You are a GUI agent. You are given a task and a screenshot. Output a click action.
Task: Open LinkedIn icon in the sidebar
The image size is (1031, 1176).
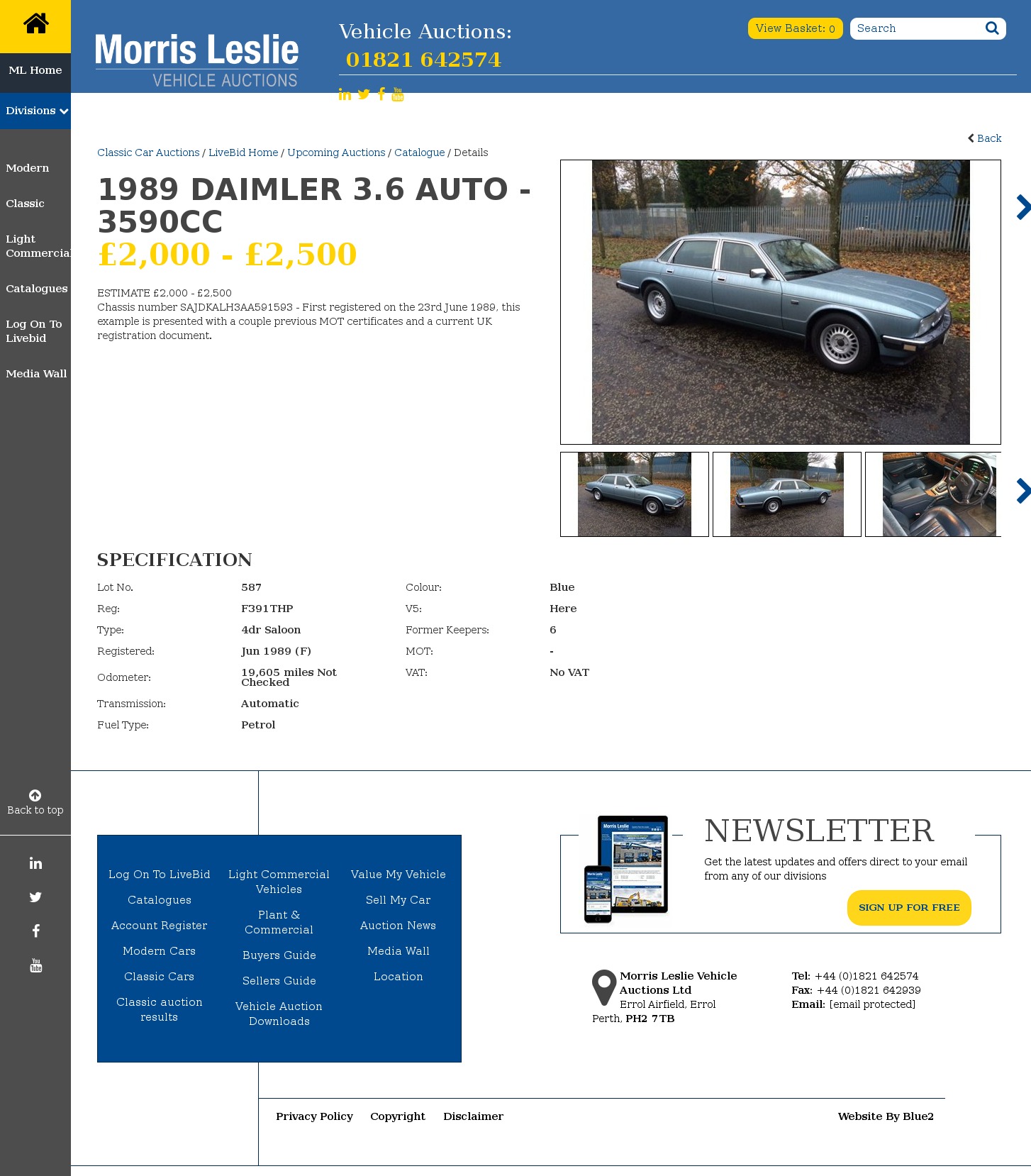point(35,863)
